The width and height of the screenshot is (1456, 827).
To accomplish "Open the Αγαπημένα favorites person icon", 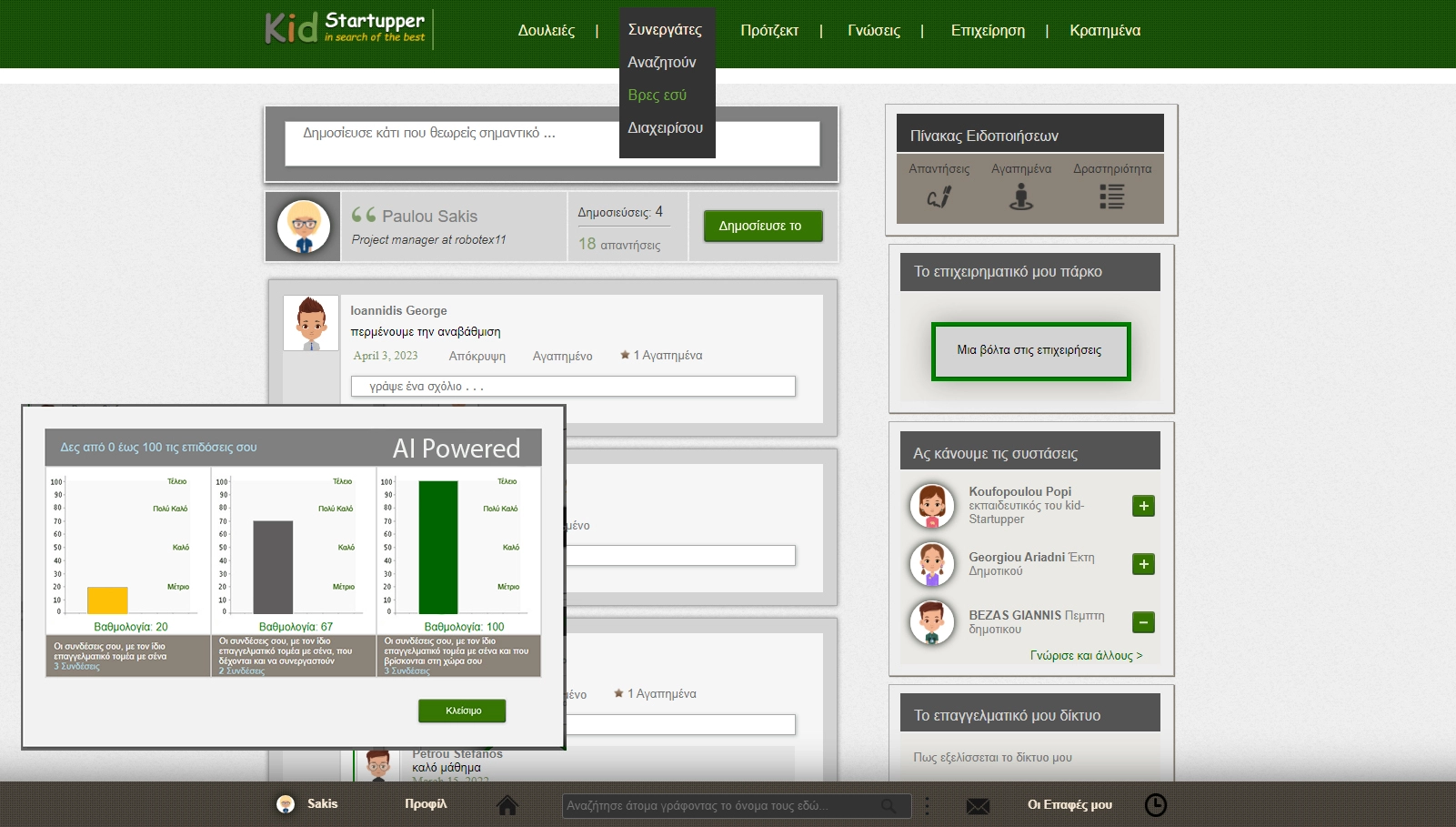I will tap(1021, 197).
